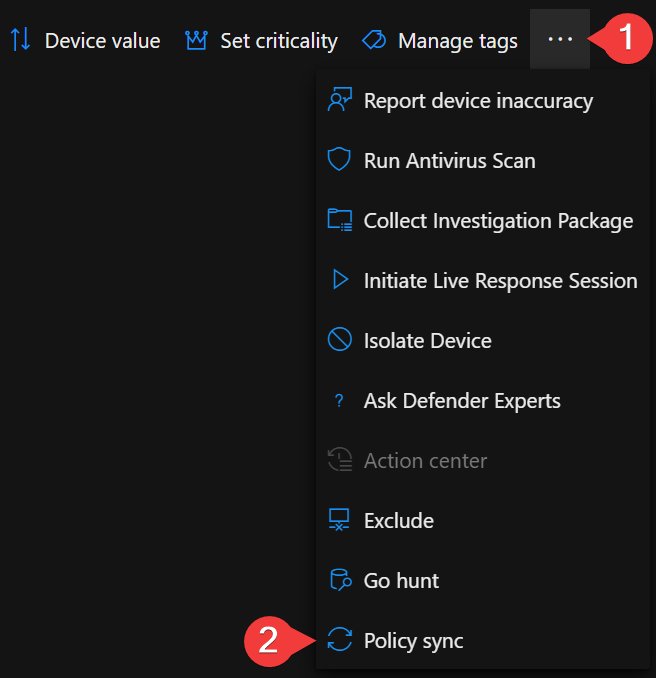Choose Policy sync menu text
This screenshot has width=656, height=678.
[413, 641]
